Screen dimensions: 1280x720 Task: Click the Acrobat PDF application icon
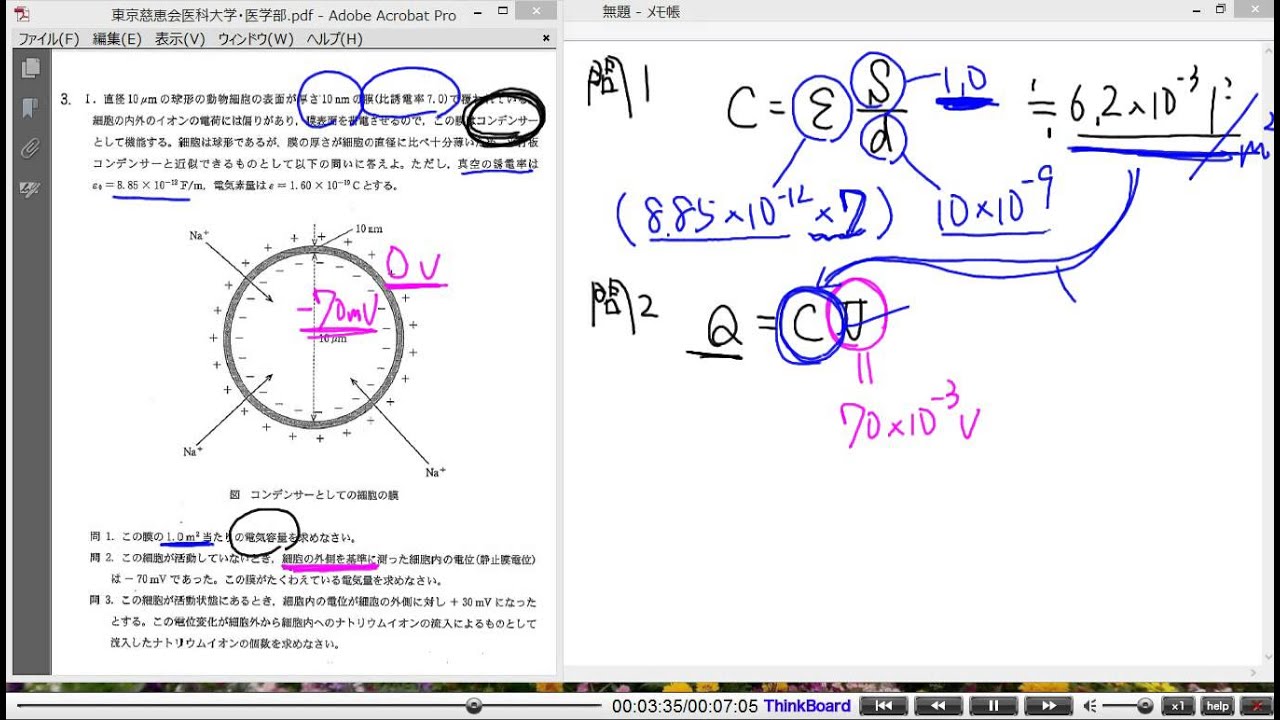(x=21, y=14)
